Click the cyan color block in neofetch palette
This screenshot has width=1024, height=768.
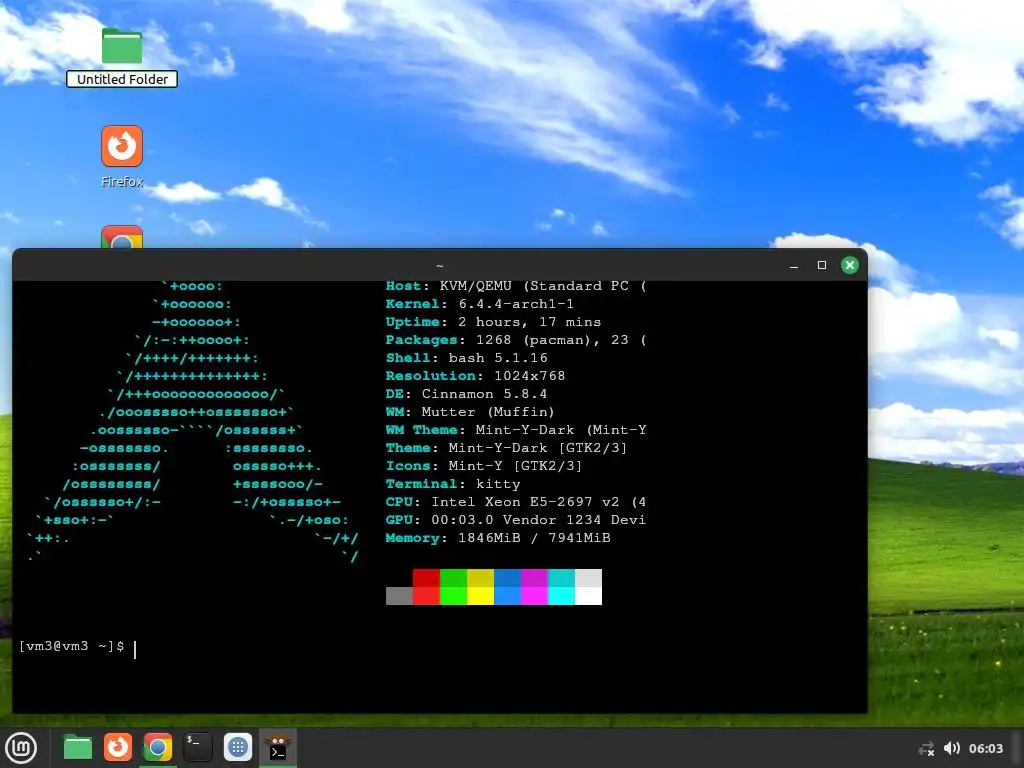561,586
